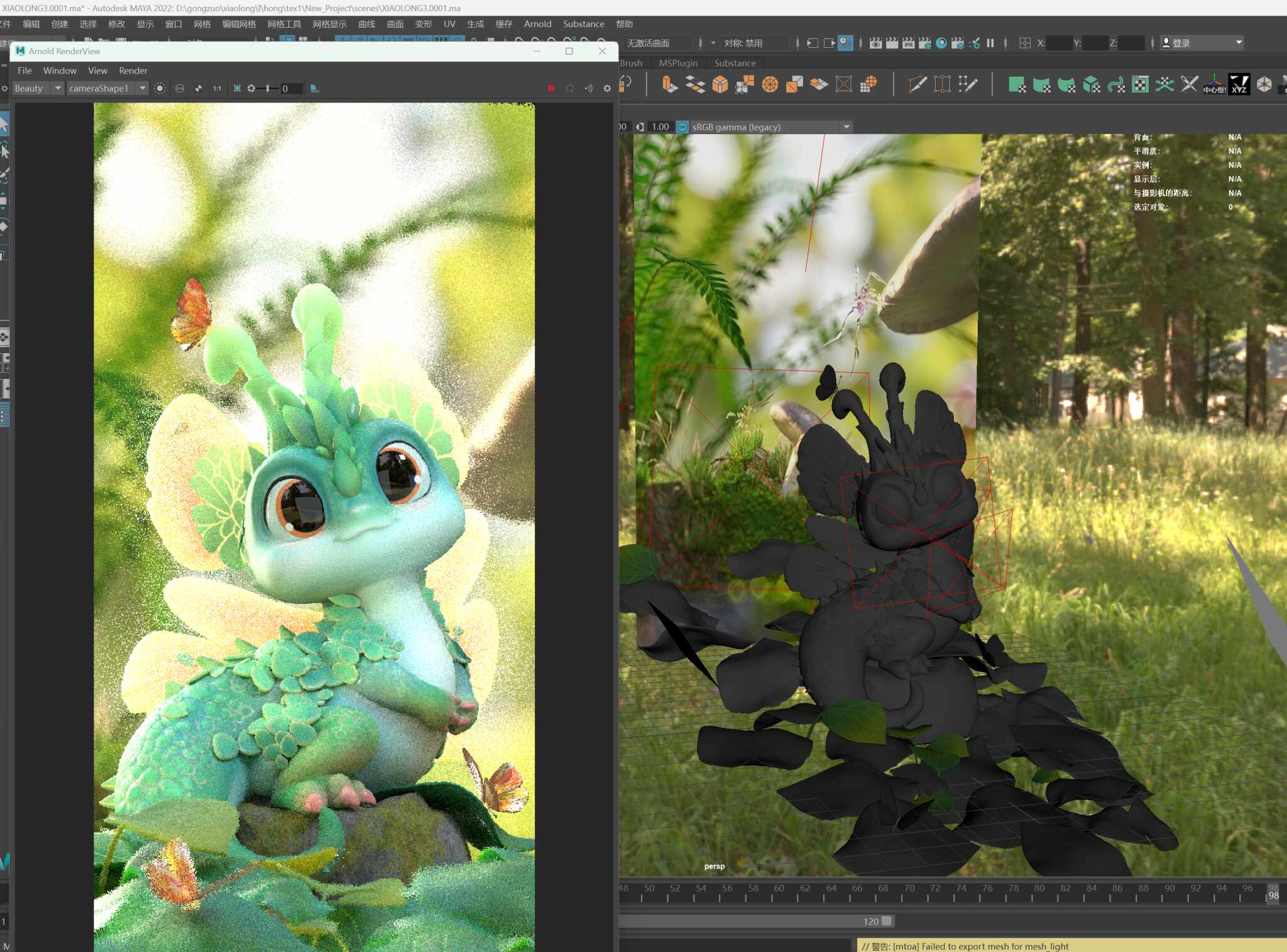Open the Arnold menu in Maya
The image size is (1287, 952).
[537, 24]
